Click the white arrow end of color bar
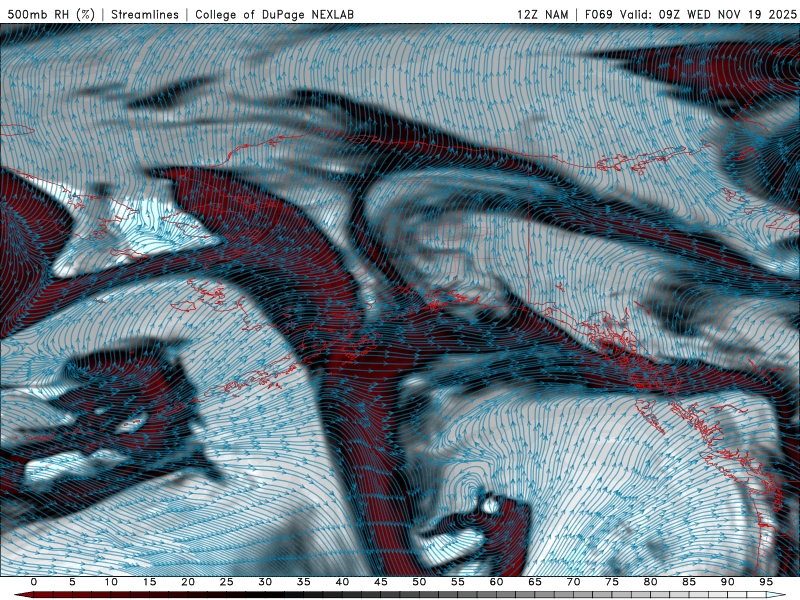The image size is (800, 600). (x=777, y=595)
